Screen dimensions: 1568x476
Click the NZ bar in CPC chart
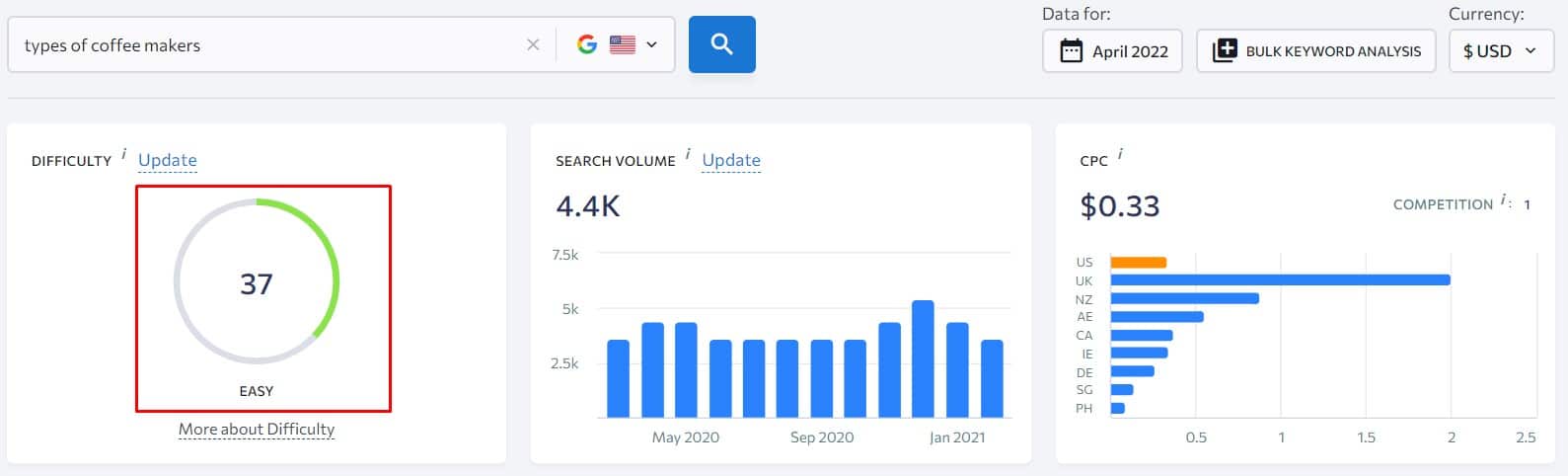[1184, 298]
